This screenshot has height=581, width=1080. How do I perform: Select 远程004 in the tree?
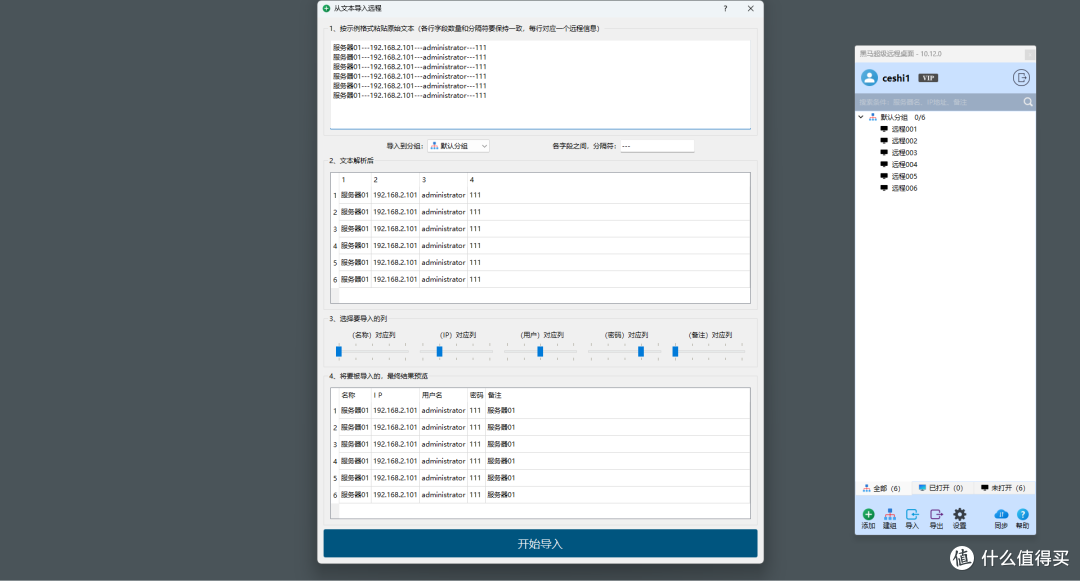[904, 165]
